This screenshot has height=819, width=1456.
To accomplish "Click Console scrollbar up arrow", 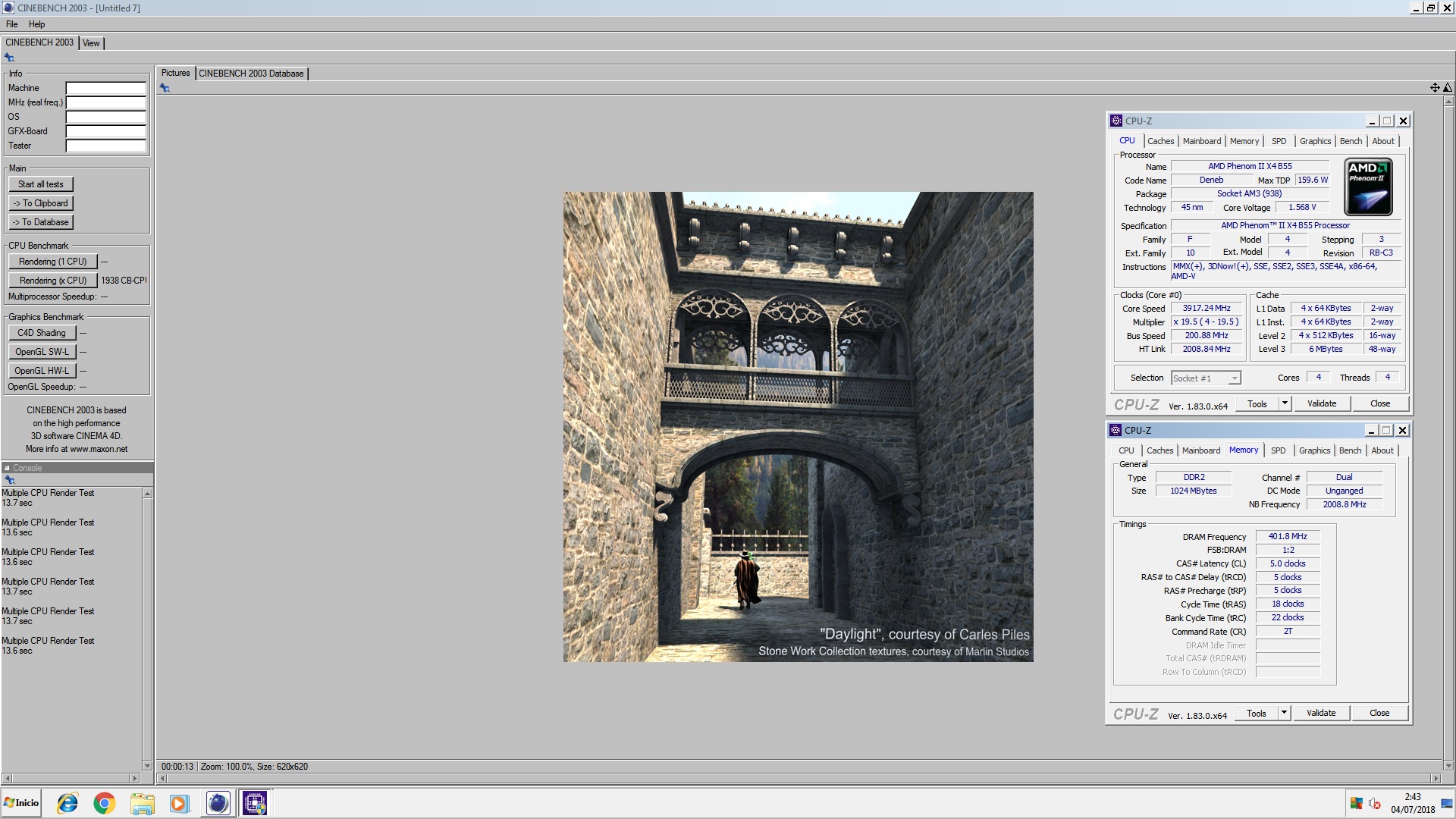I will [x=147, y=494].
